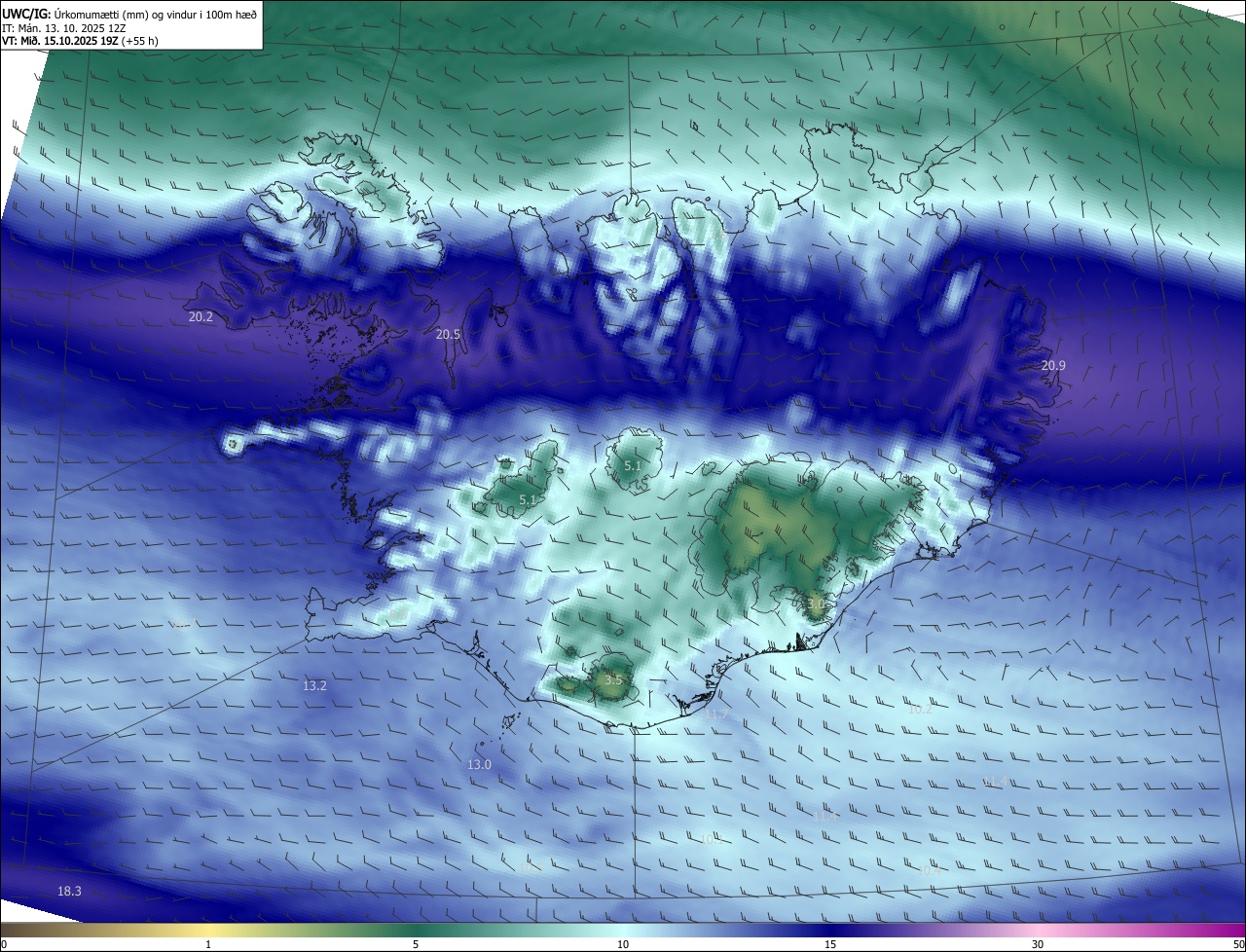Click the colorbar tick label 1
This screenshot has height=952, width=1246.
[x=208, y=944]
